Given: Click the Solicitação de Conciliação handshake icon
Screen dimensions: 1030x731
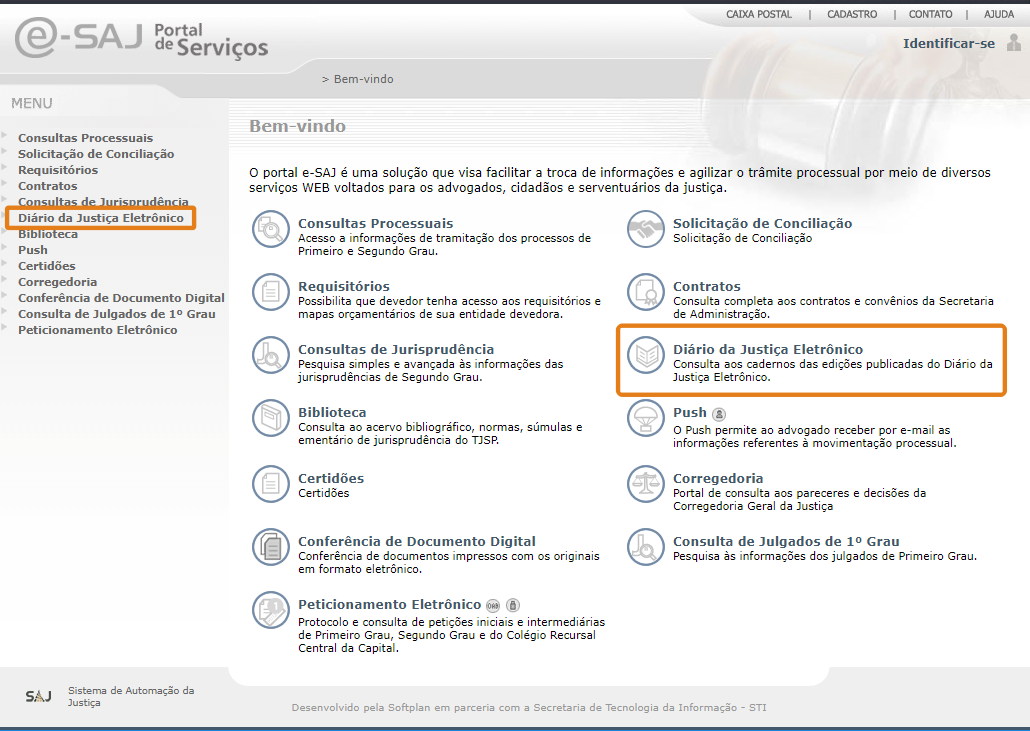Looking at the screenshot, I should click(x=646, y=229).
